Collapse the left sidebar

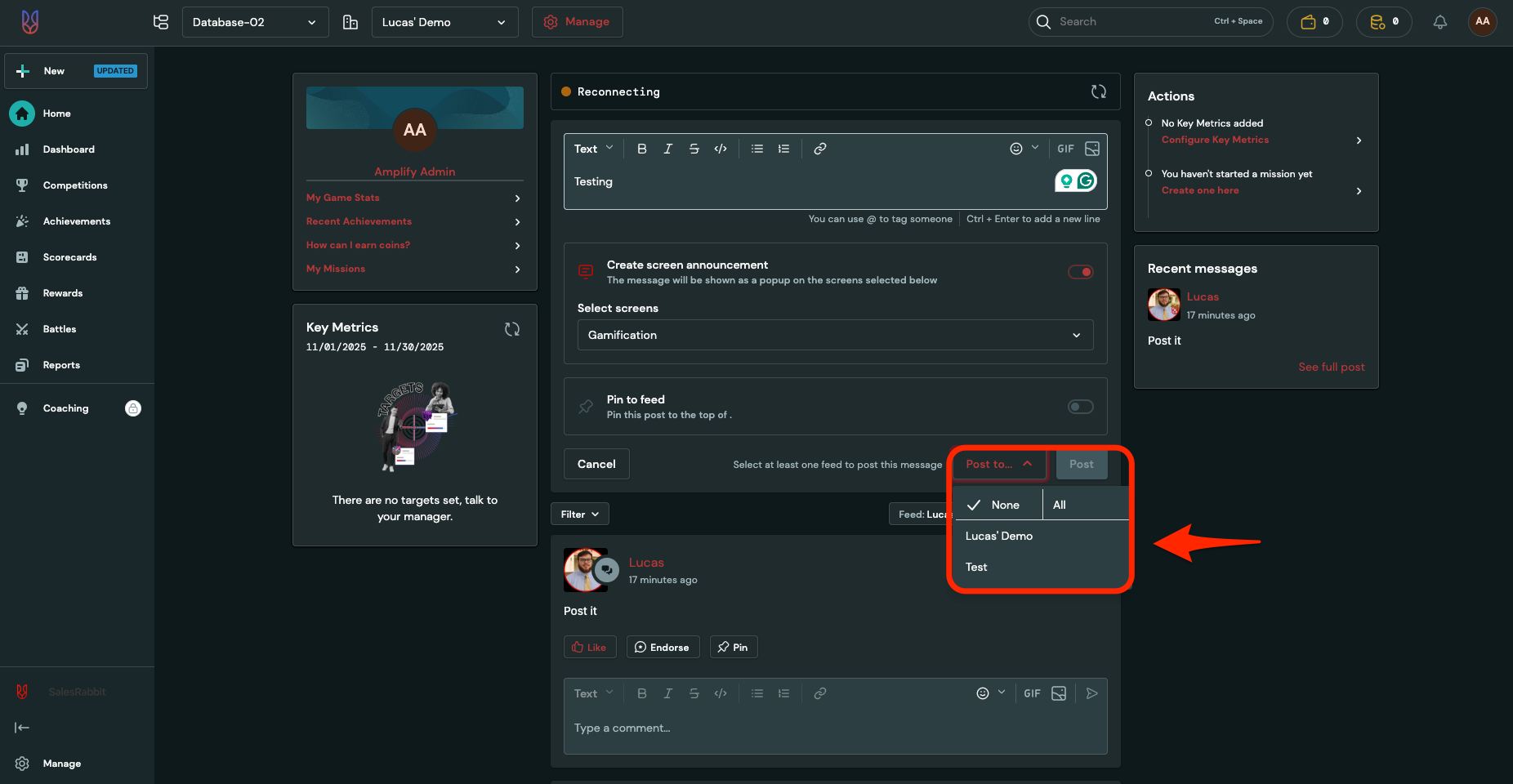pos(22,728)
